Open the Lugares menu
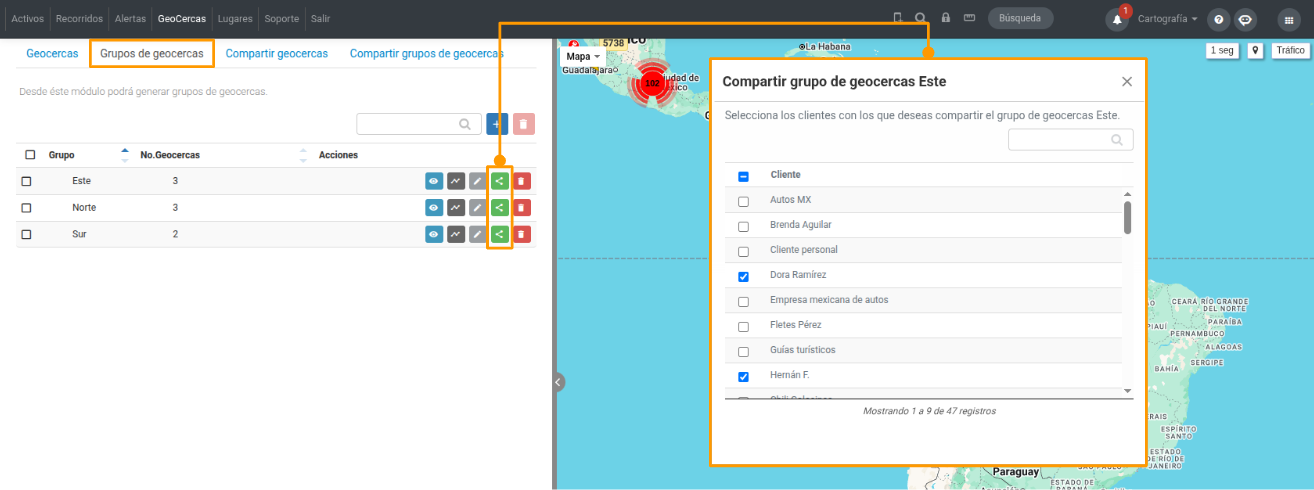The image size is (1314, 490). point(235,19)
